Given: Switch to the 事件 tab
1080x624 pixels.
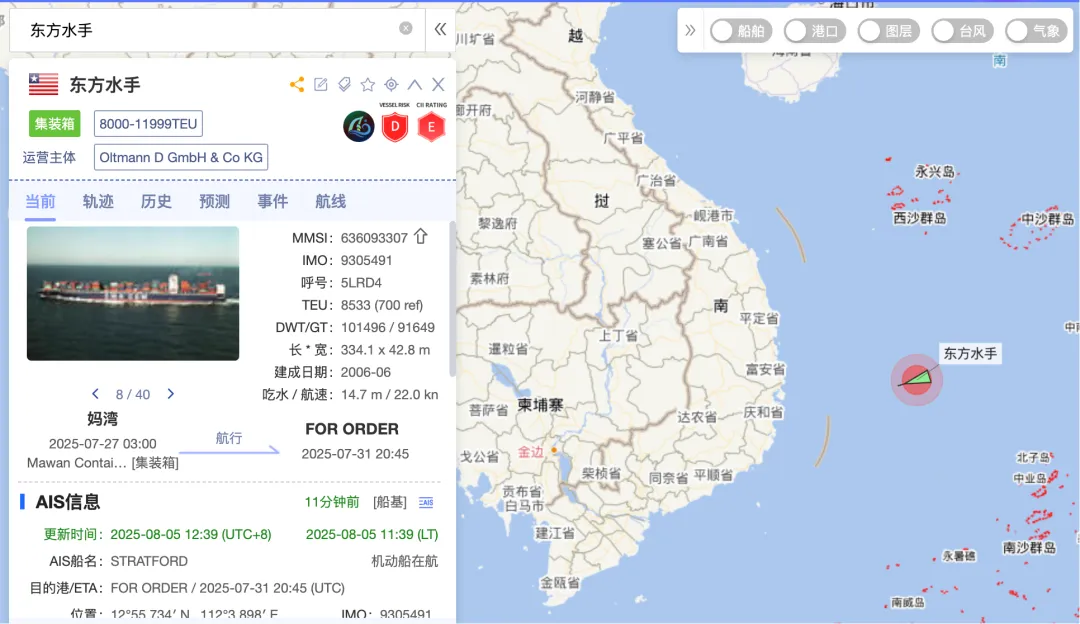Looking at the screenshot, I should [x=273, y=201].
